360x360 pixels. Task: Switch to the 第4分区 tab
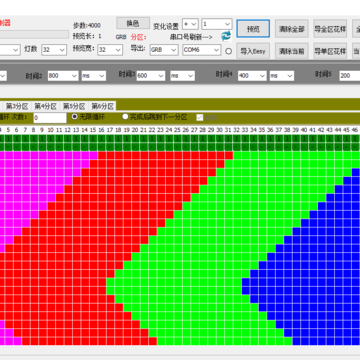(x=46, y=106)
